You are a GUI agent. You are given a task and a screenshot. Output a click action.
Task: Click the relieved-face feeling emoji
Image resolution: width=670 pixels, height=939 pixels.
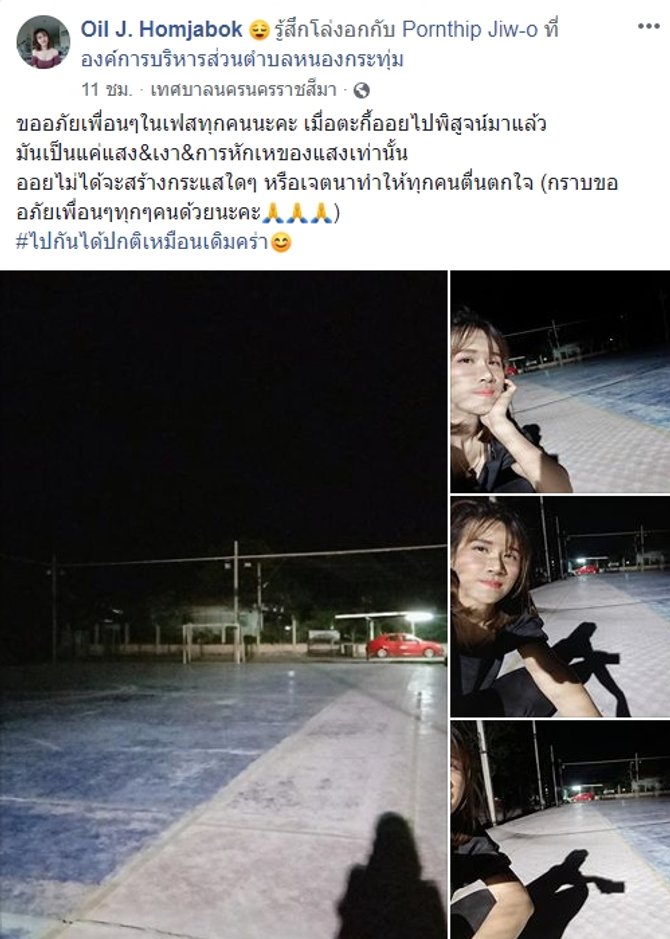(x=259, y=29)
